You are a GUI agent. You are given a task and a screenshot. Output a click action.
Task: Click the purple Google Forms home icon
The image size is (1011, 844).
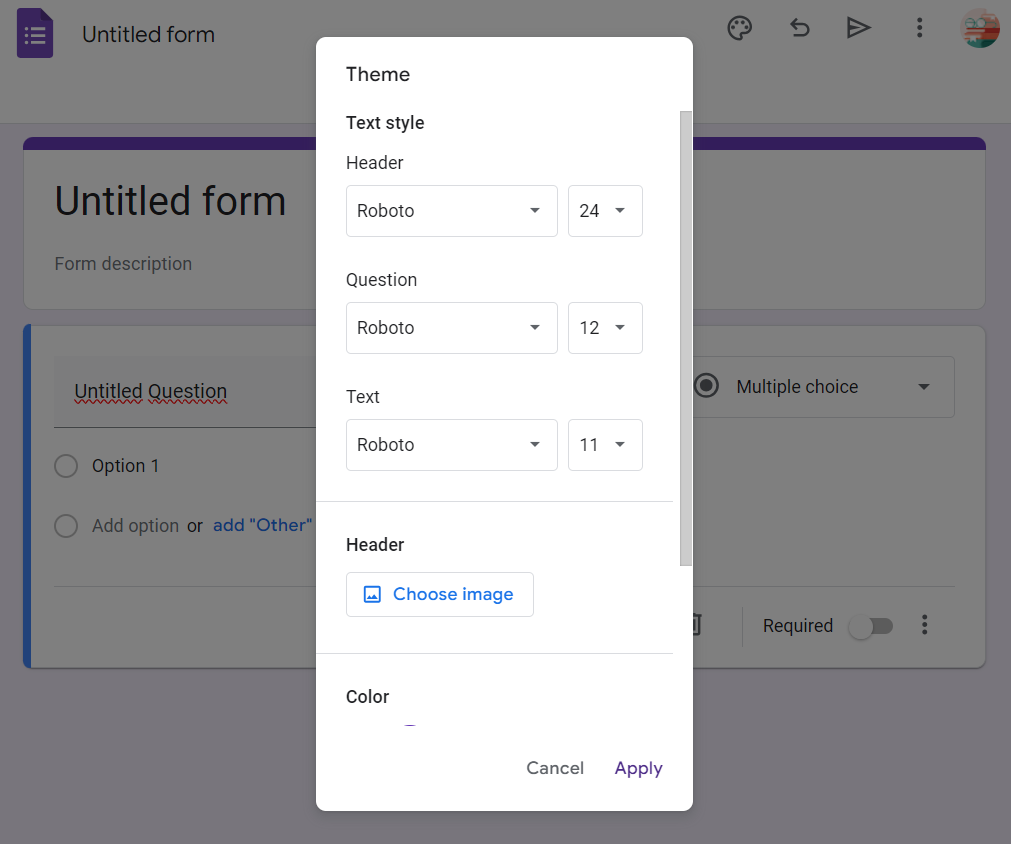(35, 33)
